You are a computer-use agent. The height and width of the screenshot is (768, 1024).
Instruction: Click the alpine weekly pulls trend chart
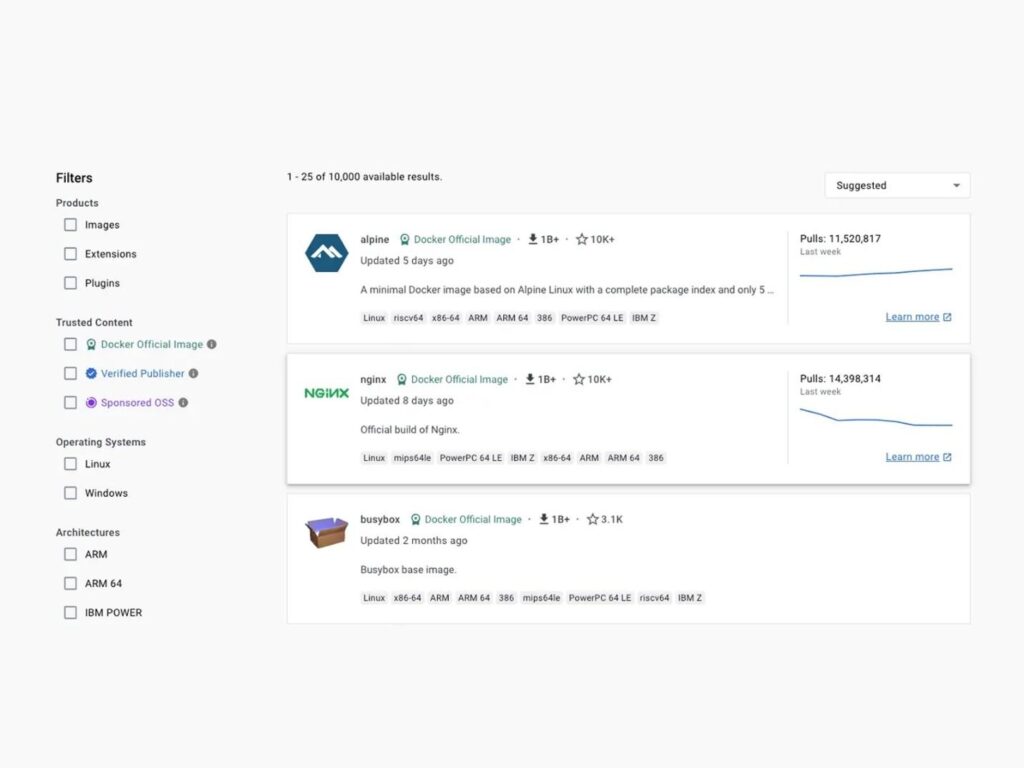(876, 272)
